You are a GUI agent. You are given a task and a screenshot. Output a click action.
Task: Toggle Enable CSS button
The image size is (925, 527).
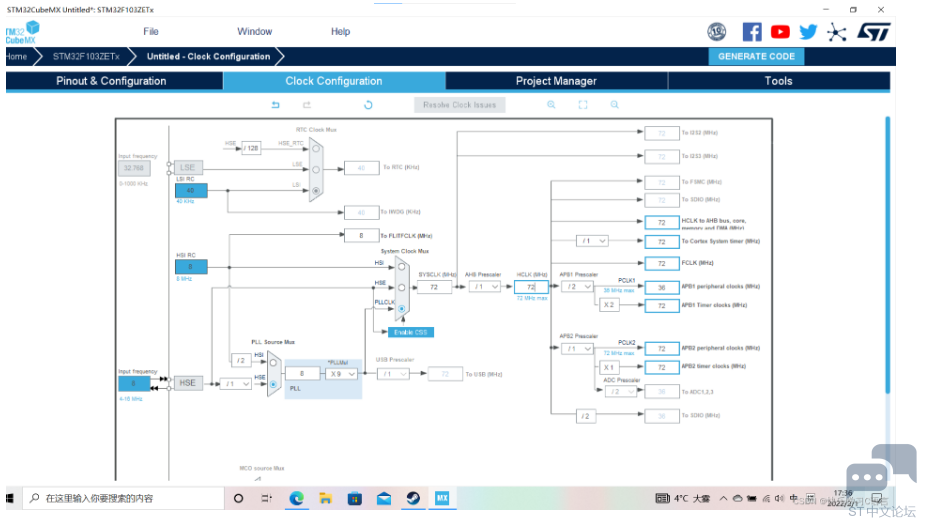[411, 332]
